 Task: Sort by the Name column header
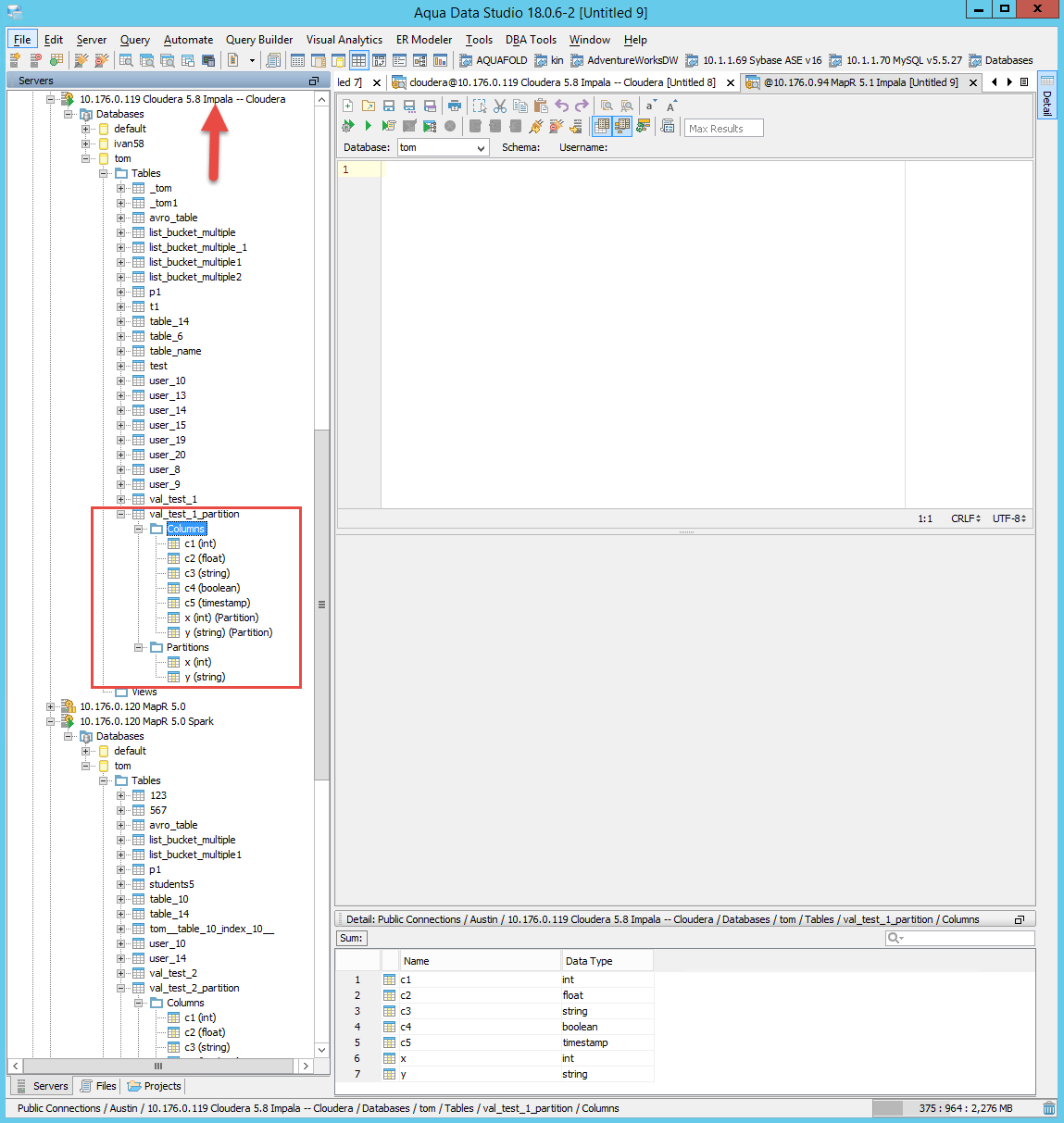[481, 961]
